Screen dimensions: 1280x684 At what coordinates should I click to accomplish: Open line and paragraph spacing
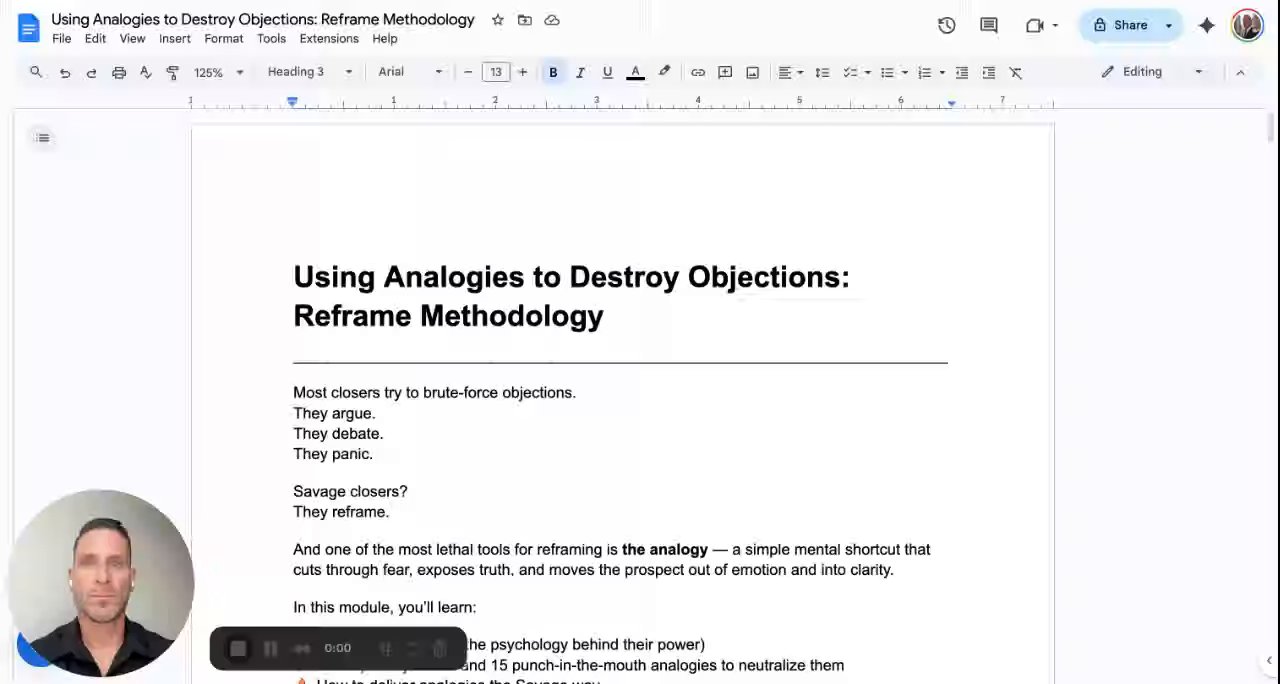[822, 72]
